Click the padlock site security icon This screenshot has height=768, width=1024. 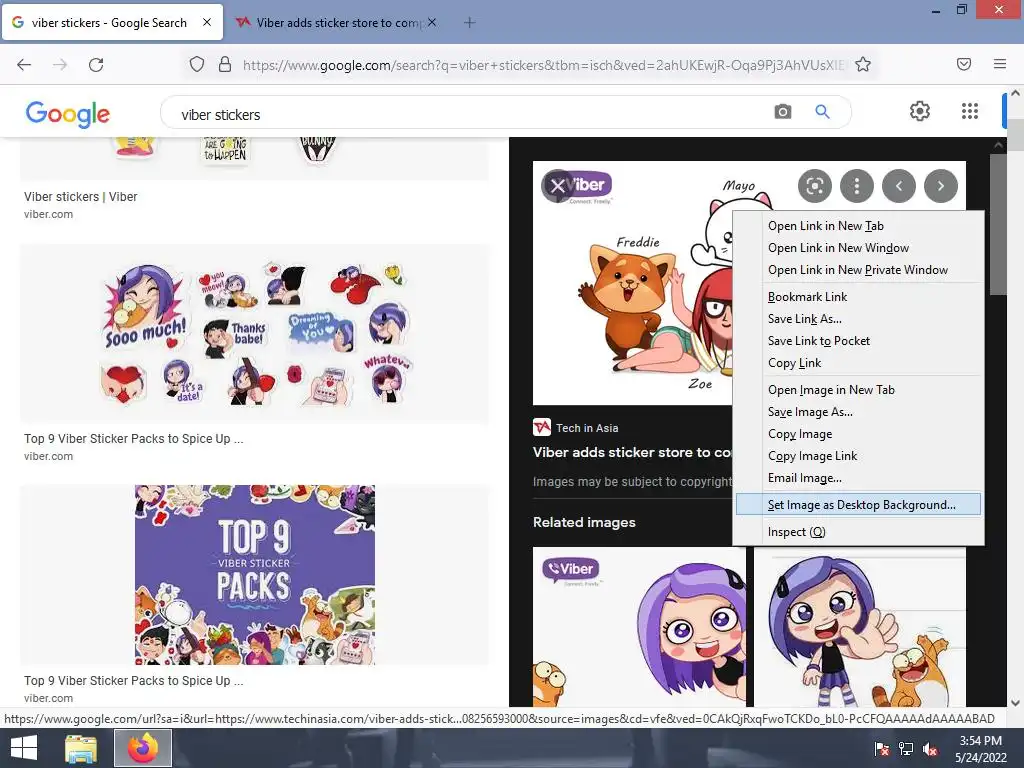pos(225,65)
